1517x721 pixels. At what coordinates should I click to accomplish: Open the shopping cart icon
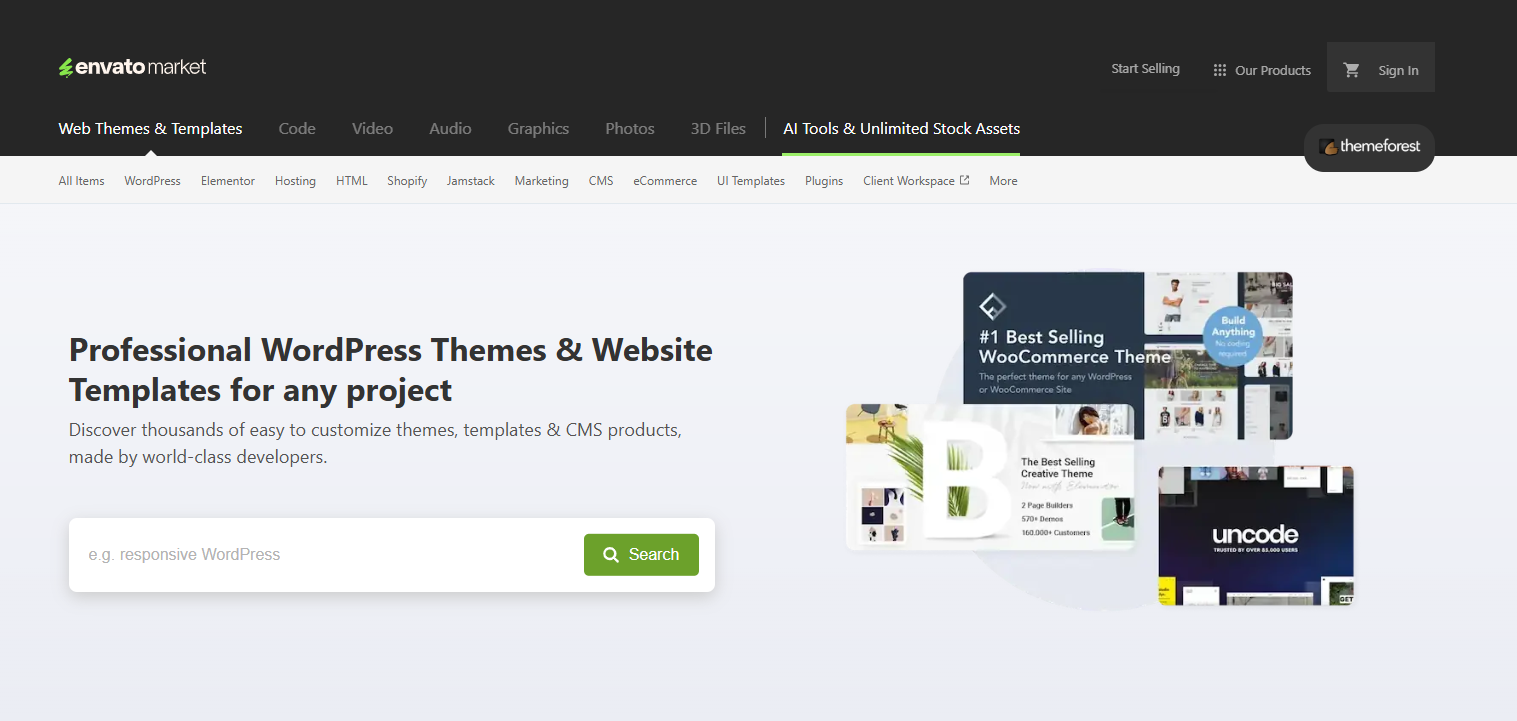1352,70
